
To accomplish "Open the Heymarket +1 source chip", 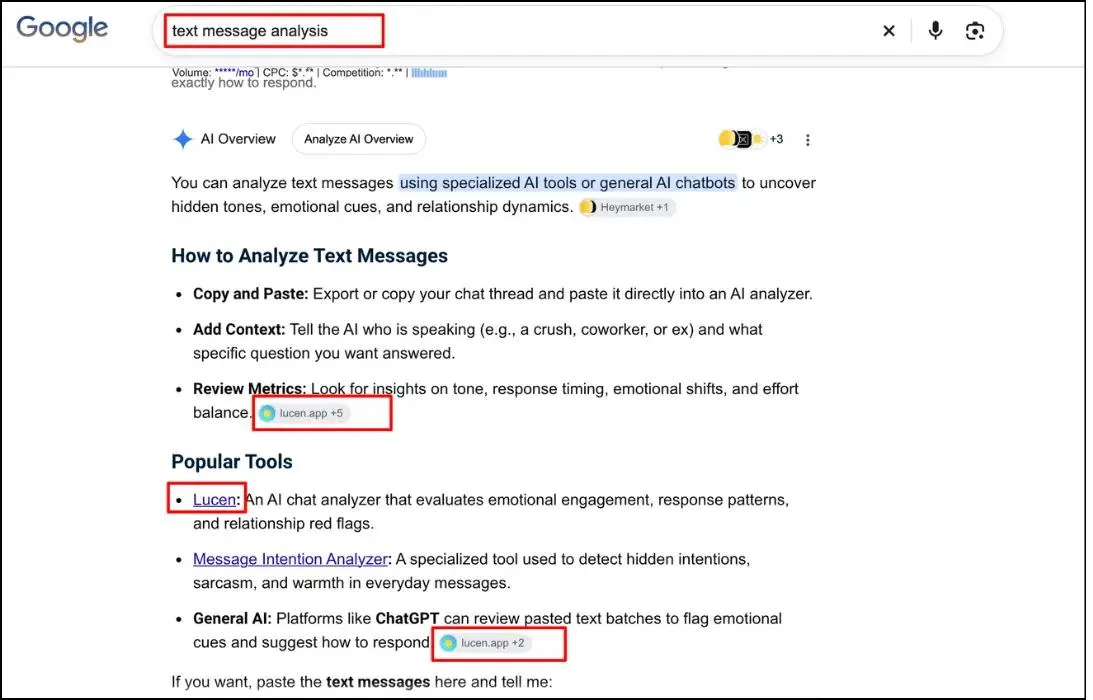I will pos(627,207).
